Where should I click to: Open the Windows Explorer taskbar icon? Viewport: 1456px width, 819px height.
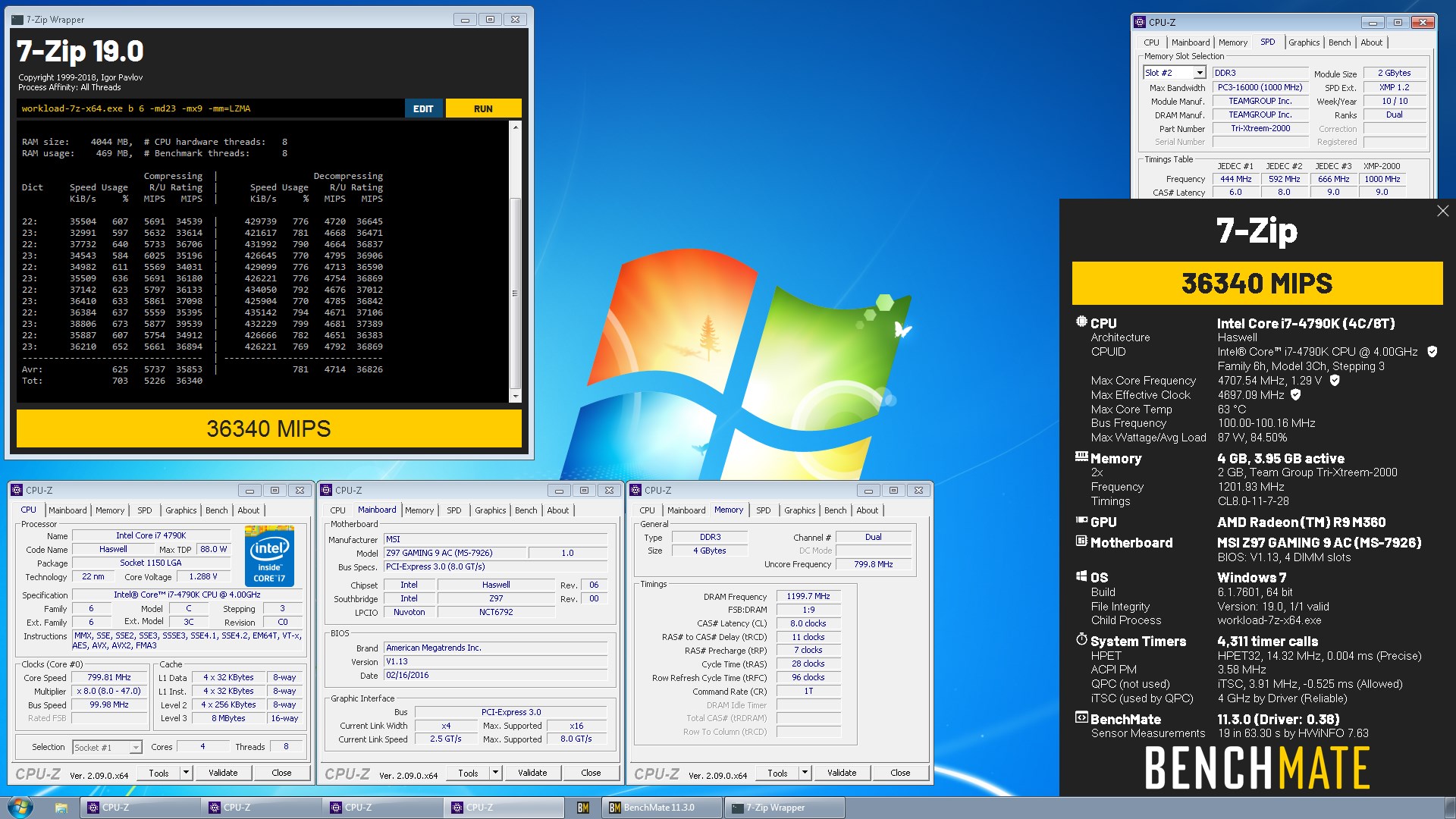61,808
